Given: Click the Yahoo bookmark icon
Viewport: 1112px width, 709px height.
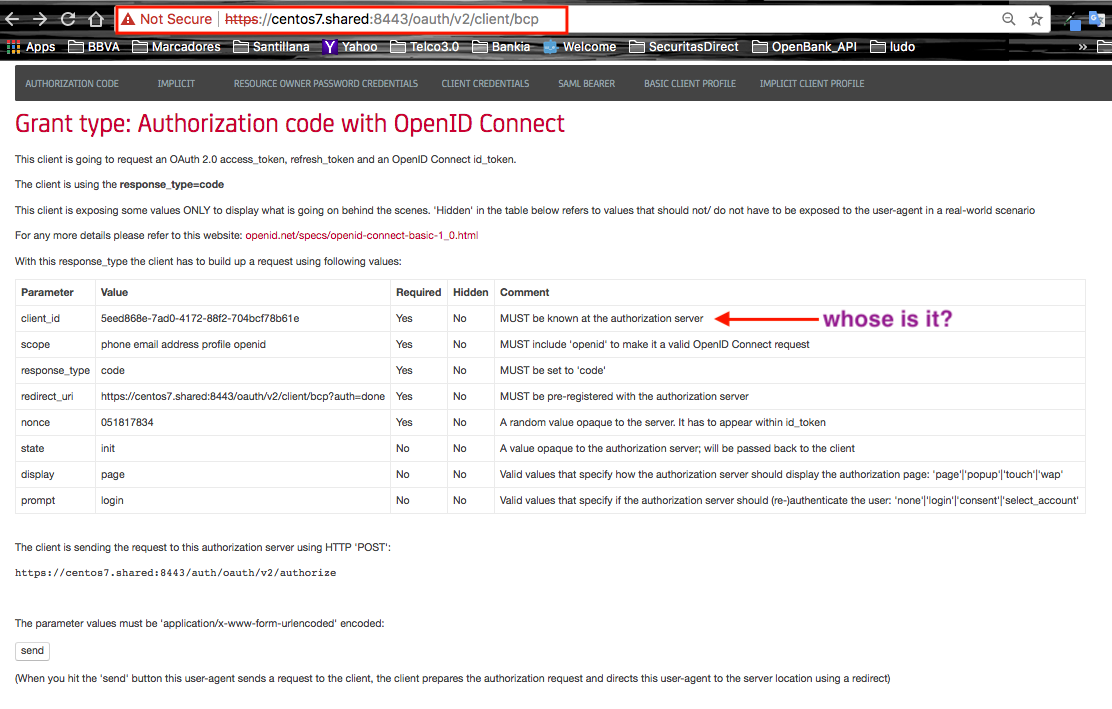Looking at the screenshot, I should (x=329, y=46).
